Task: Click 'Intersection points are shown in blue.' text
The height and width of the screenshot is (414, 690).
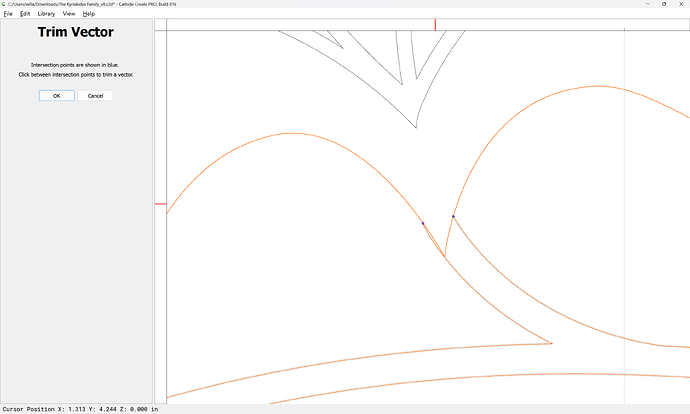Action: [x=75, y=65]
